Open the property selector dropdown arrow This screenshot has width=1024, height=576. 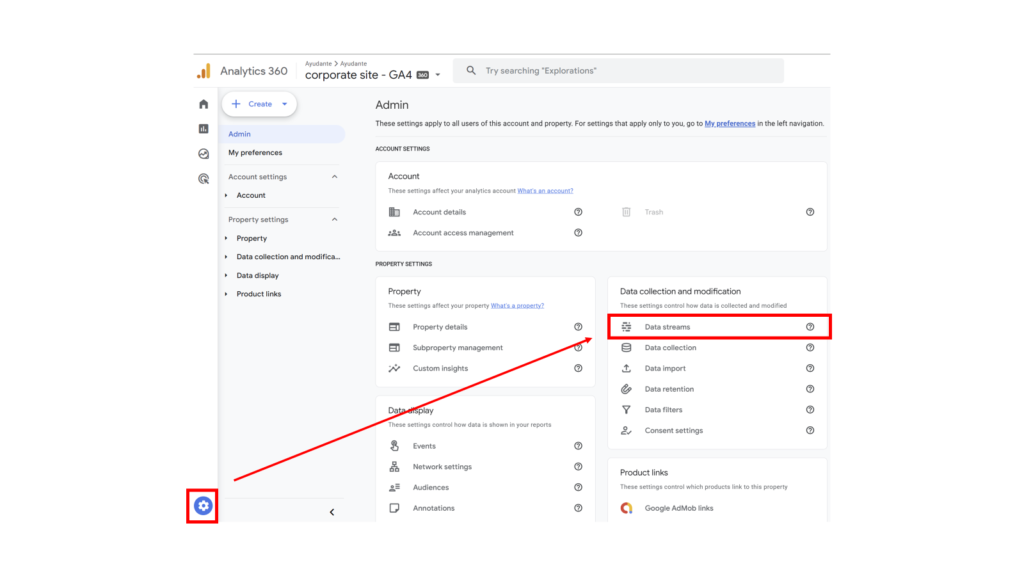[x=438, y=75]
